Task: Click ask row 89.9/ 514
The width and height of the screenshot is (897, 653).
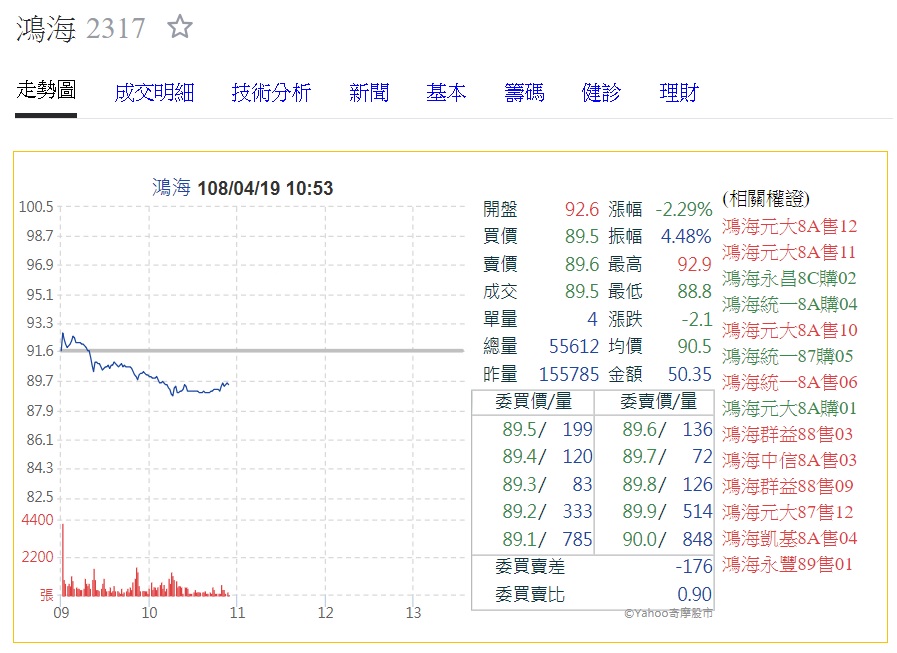Action: [668, 511]
